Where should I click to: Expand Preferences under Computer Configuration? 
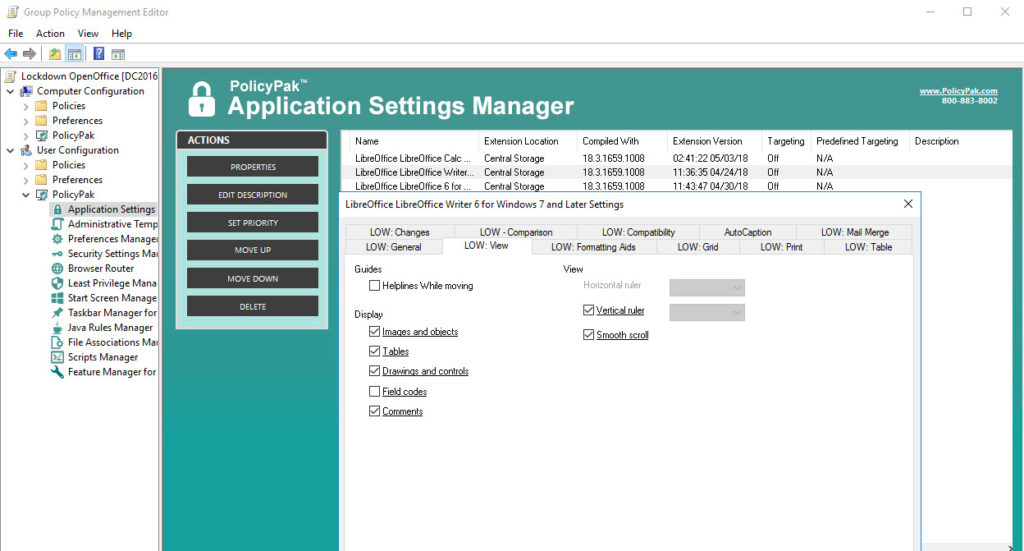click(x=26, y=121)
